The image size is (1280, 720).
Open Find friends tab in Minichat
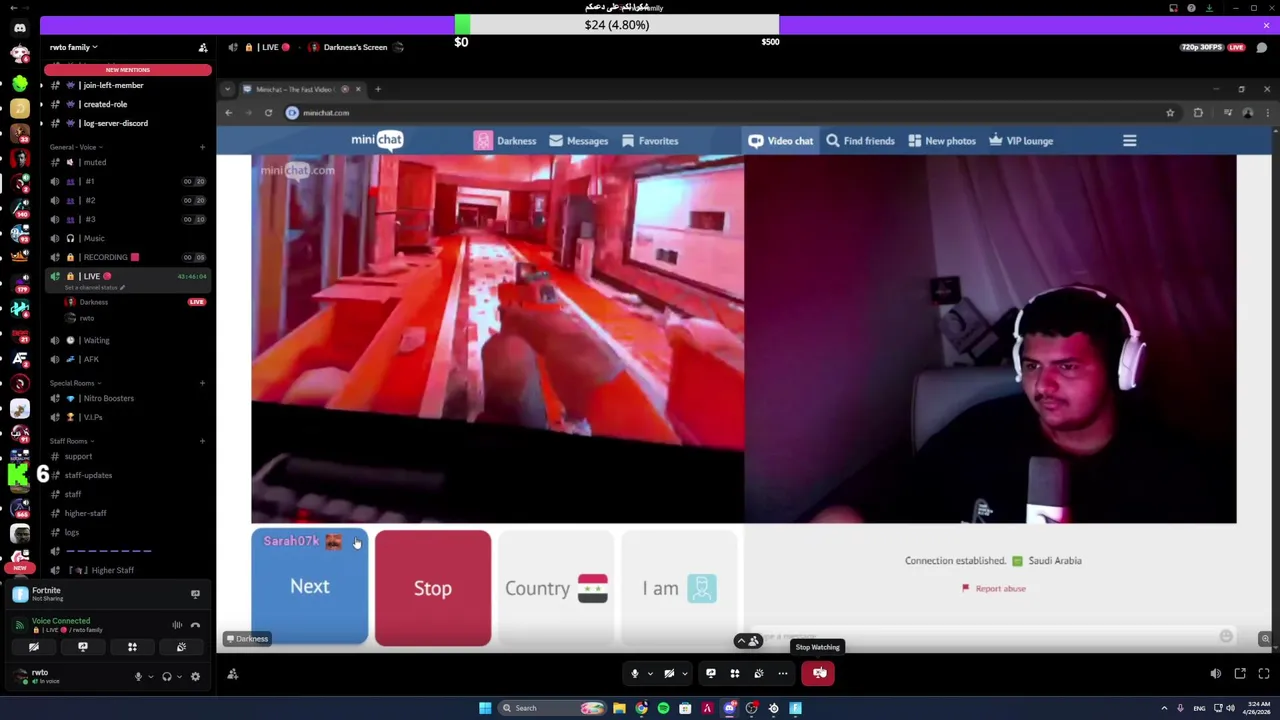point(860,141)
